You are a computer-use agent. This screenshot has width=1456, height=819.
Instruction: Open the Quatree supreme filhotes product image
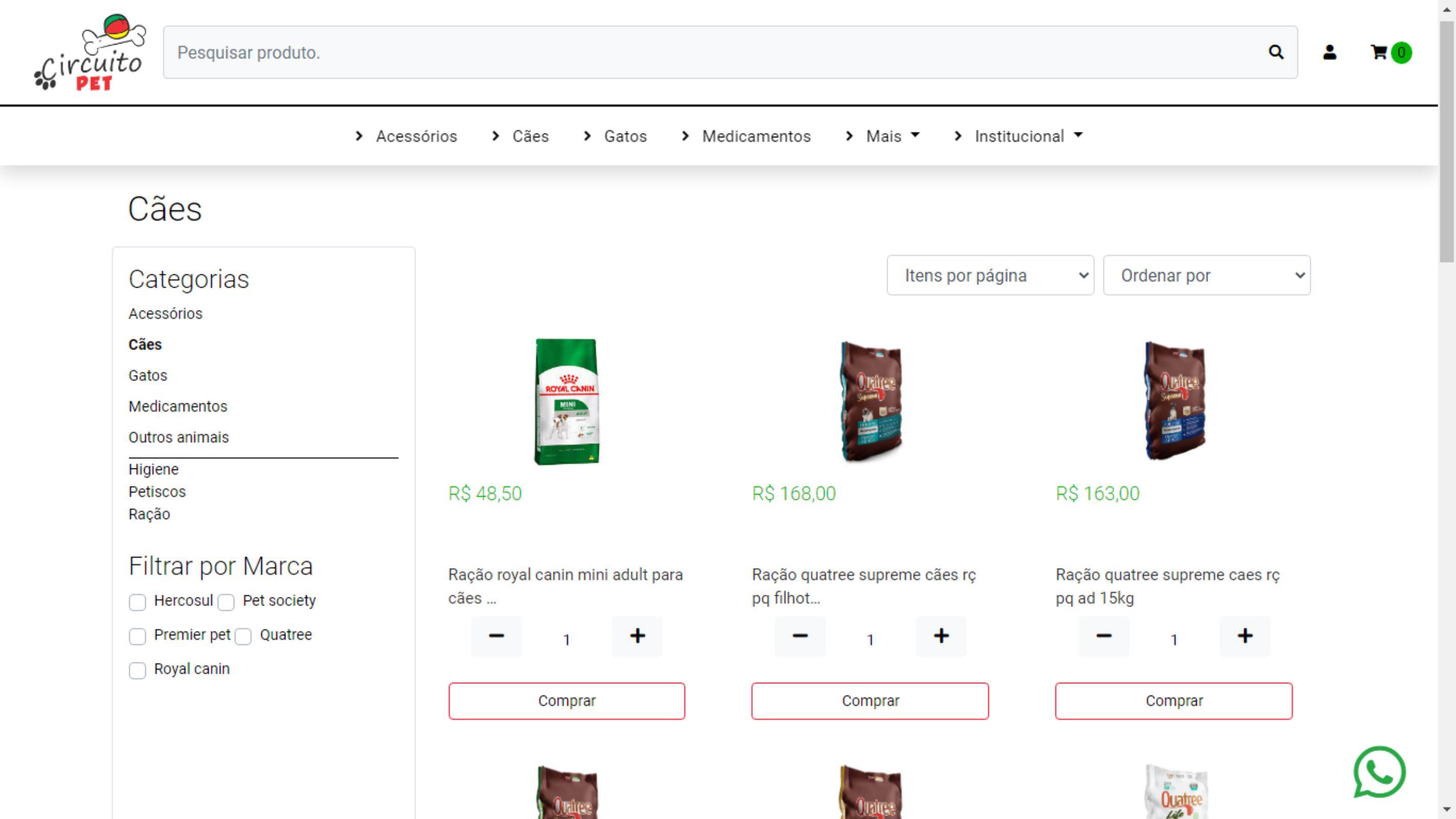(x=870, y=401)
